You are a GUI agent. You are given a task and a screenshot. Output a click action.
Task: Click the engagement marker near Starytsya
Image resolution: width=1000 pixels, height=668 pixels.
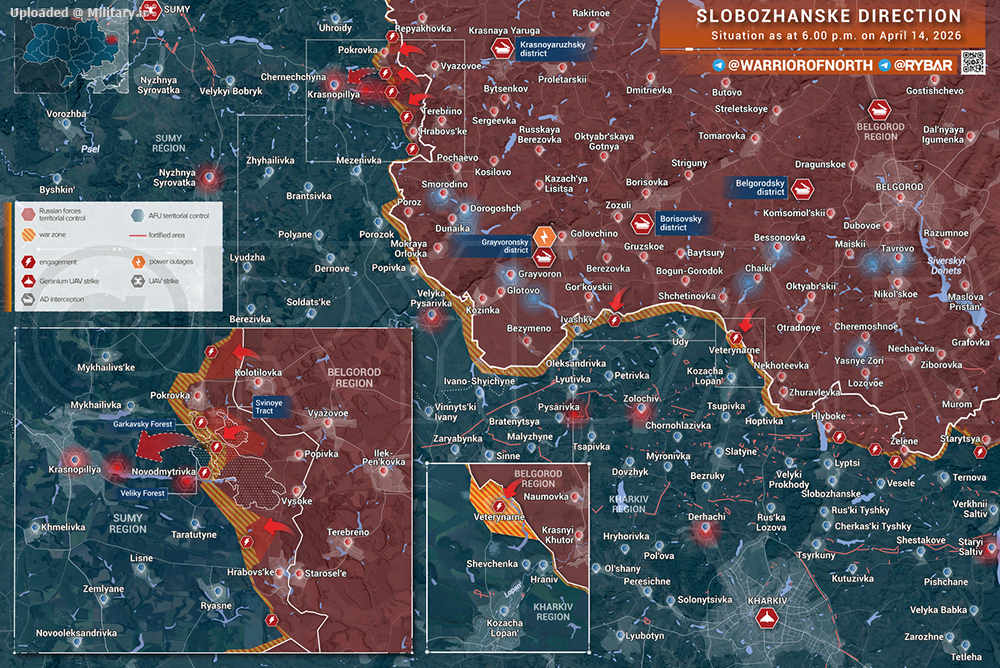tap(980, 452)
